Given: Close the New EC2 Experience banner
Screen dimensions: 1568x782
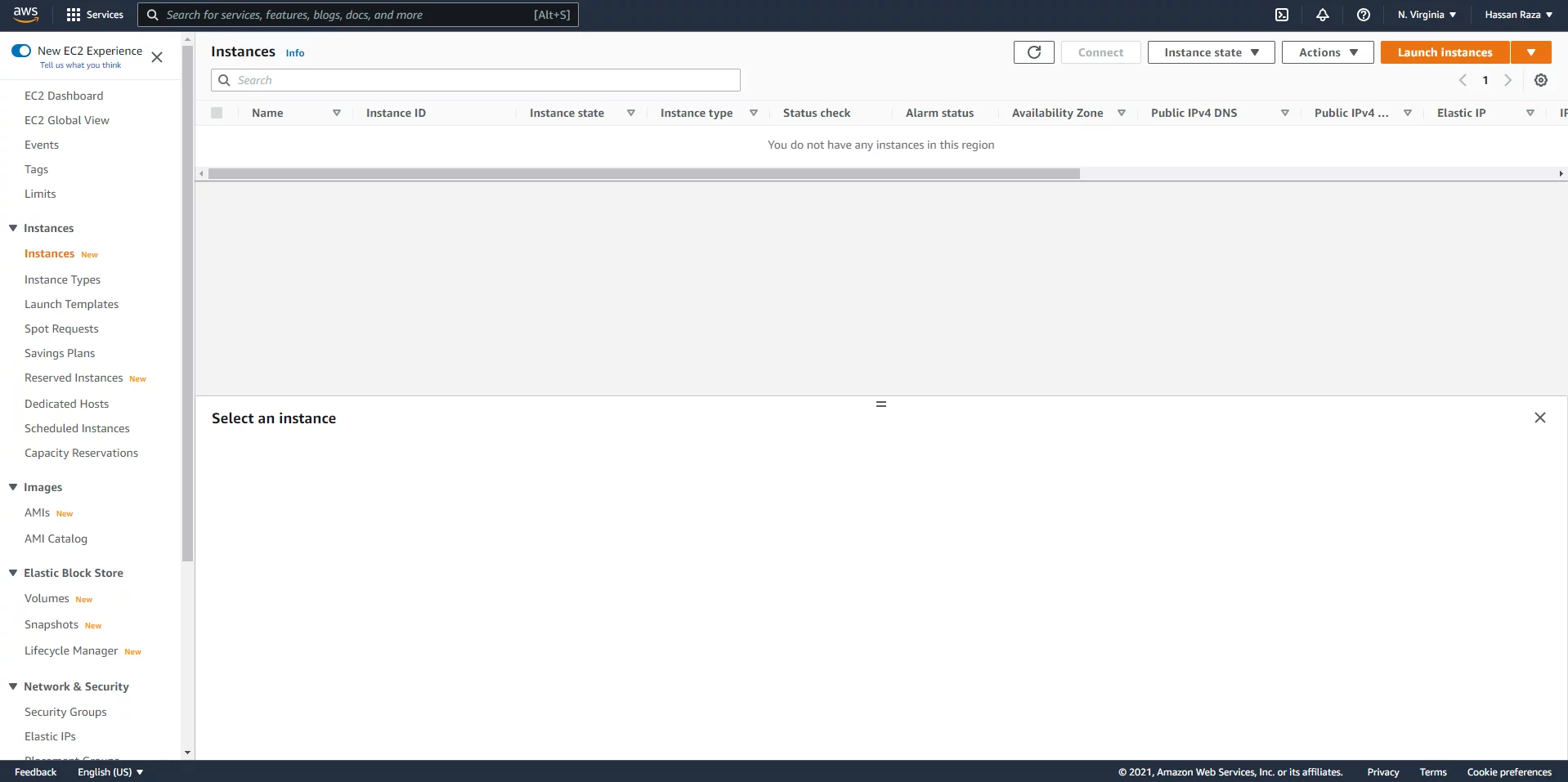Looking at the screenshot, I should (x=157, y=57).
